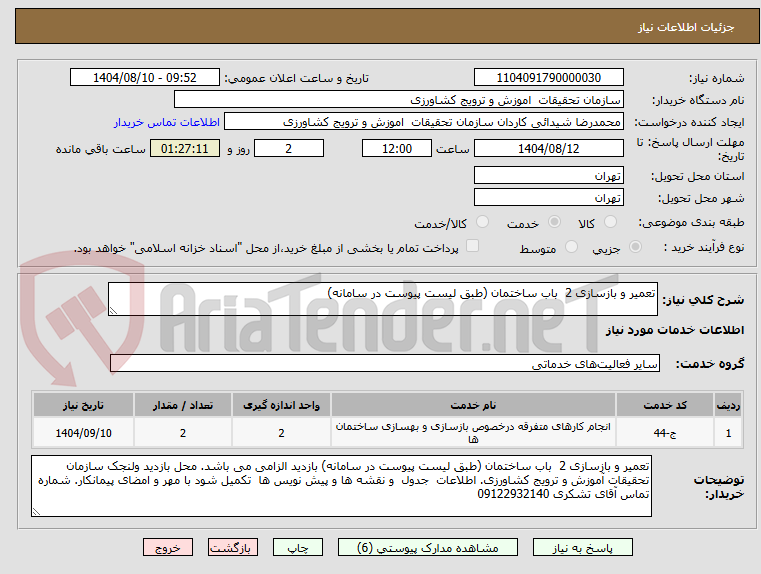Click the deadline hour field 12:00
761x574 pixels.
(x=397, y=148)
